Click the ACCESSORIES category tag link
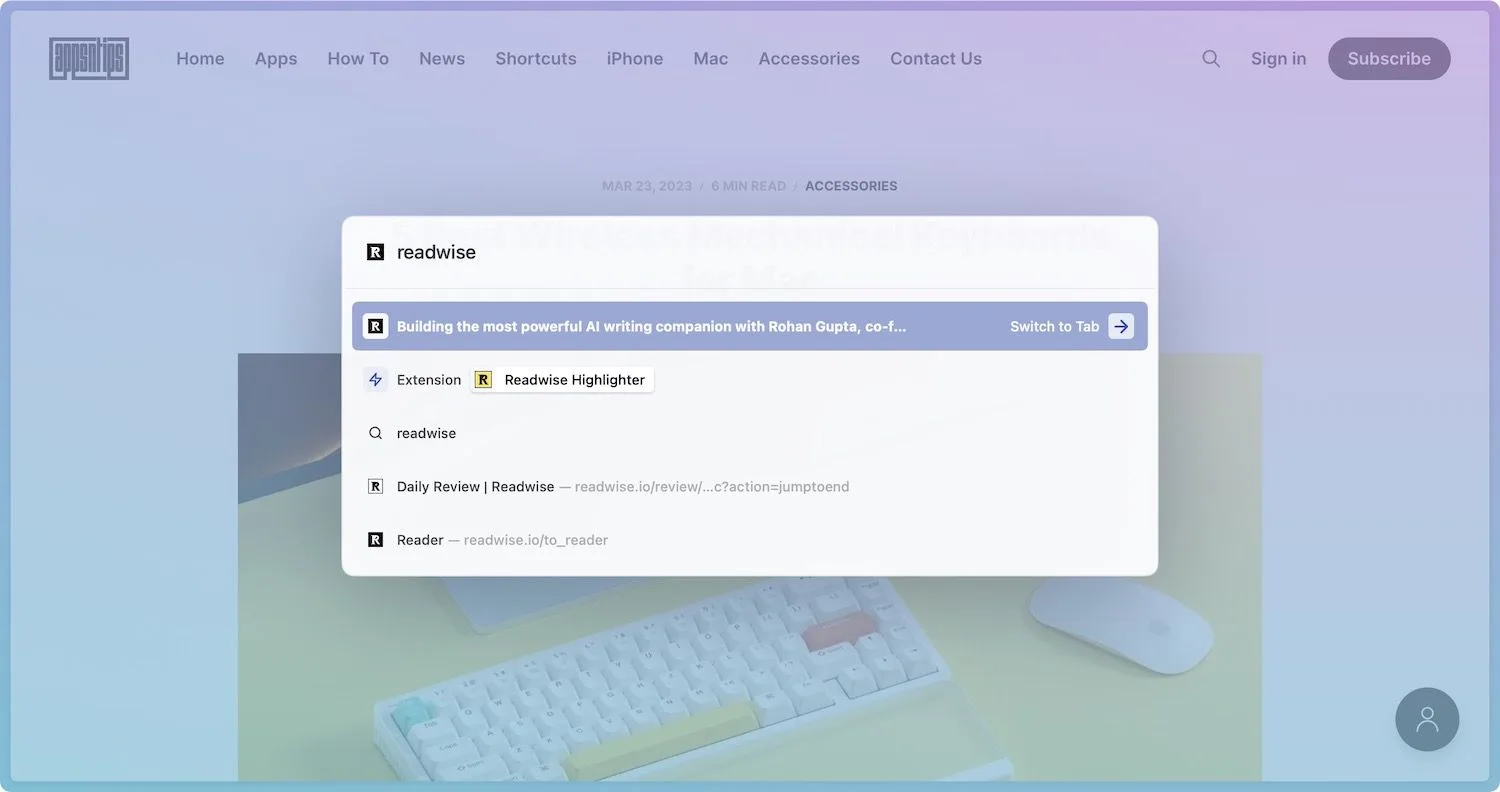The width and height of the screenshot is (1500, 792). (x=851, y=186)
